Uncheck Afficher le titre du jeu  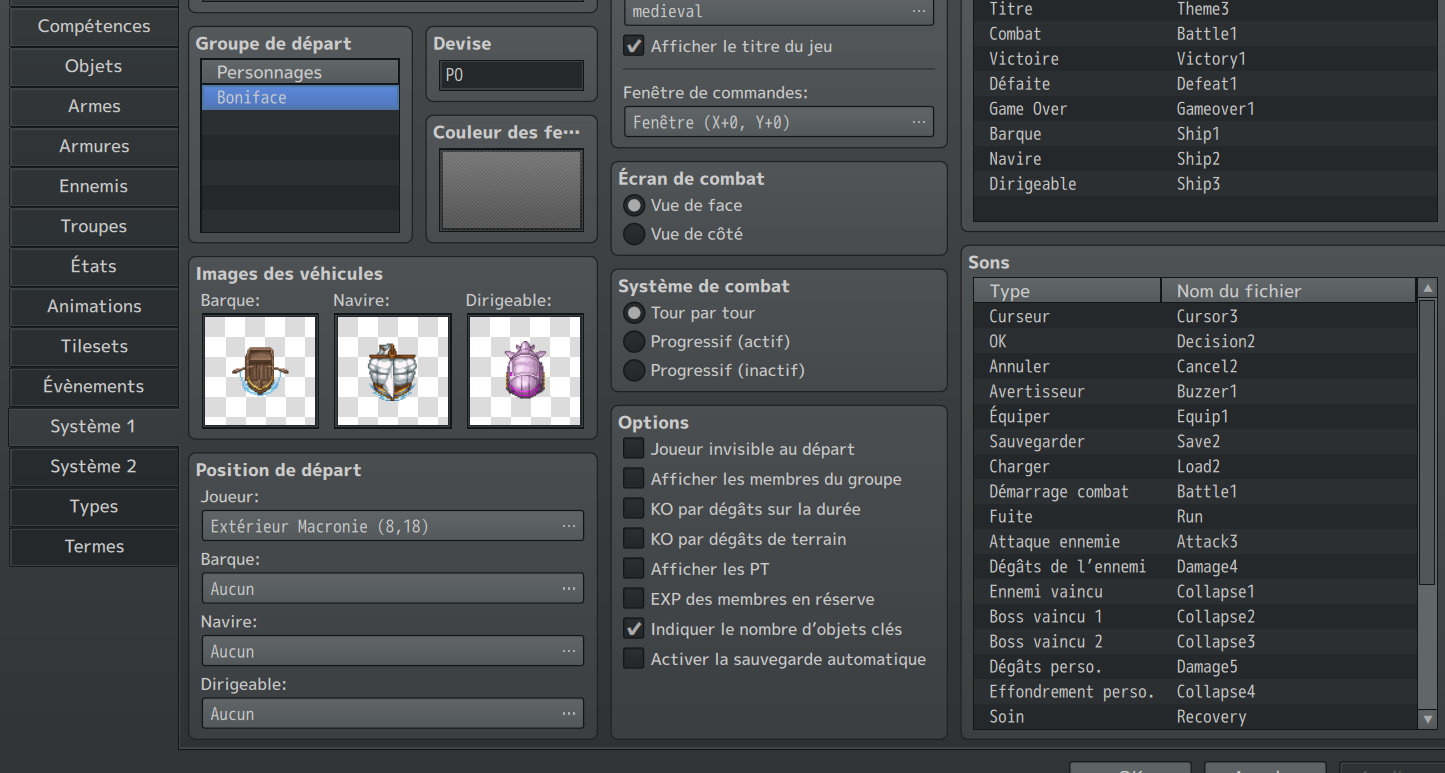click(x=633, y=46)
